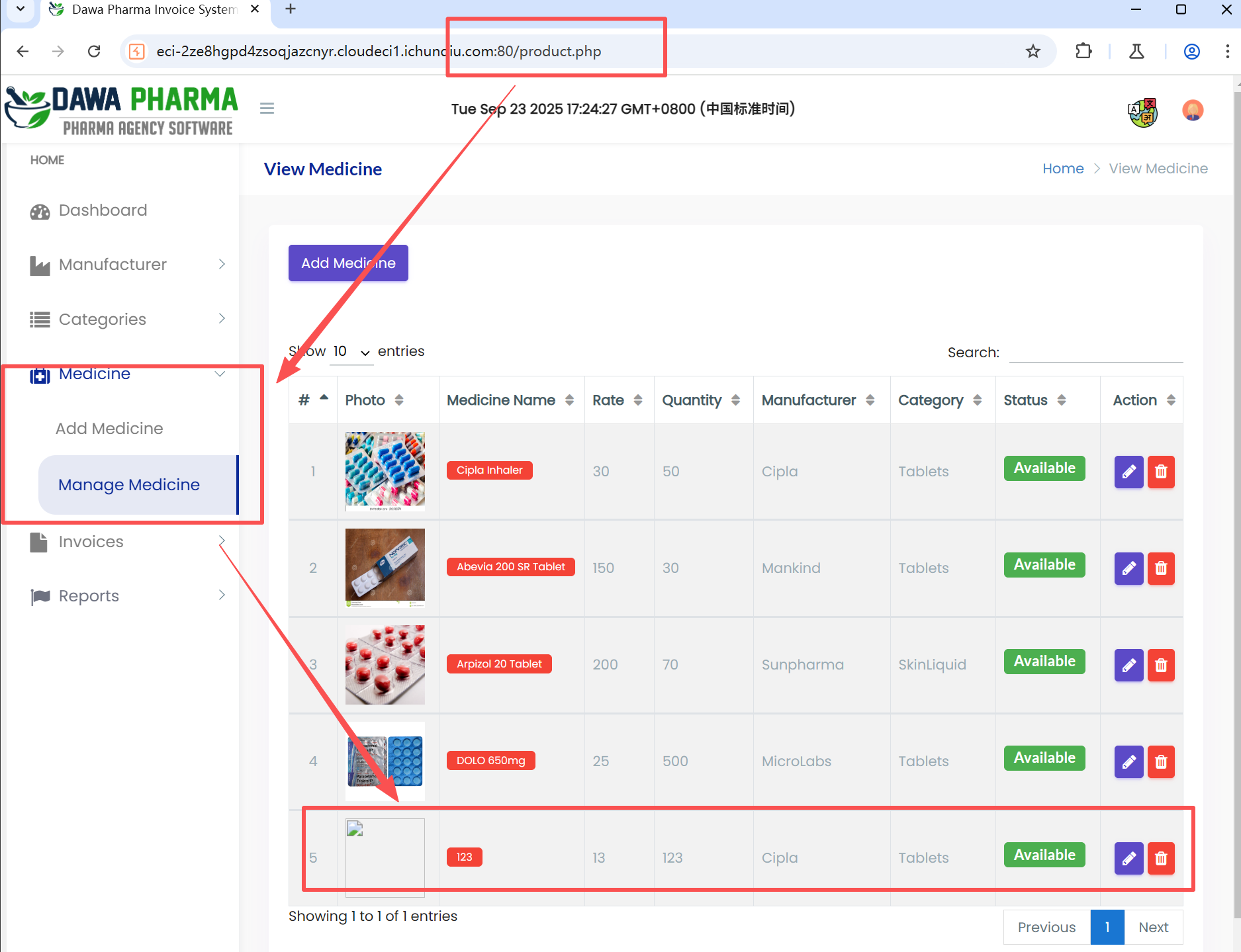Sort table by Medicine Name

pos(511,400)
